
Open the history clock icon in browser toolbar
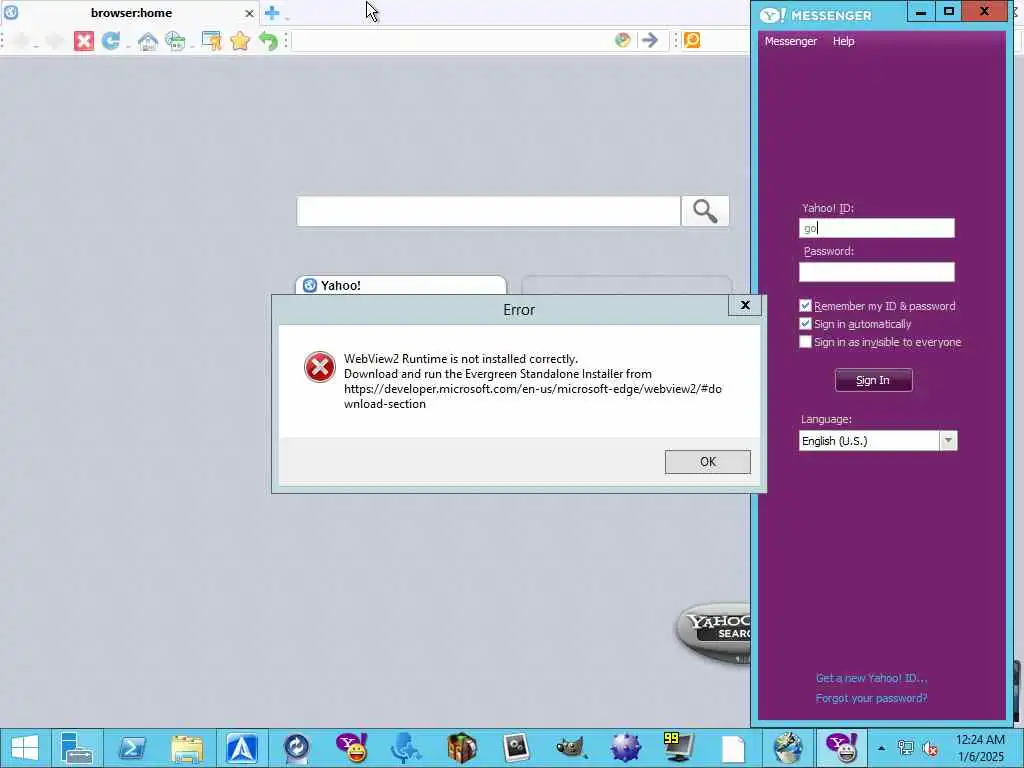point(175,41)
